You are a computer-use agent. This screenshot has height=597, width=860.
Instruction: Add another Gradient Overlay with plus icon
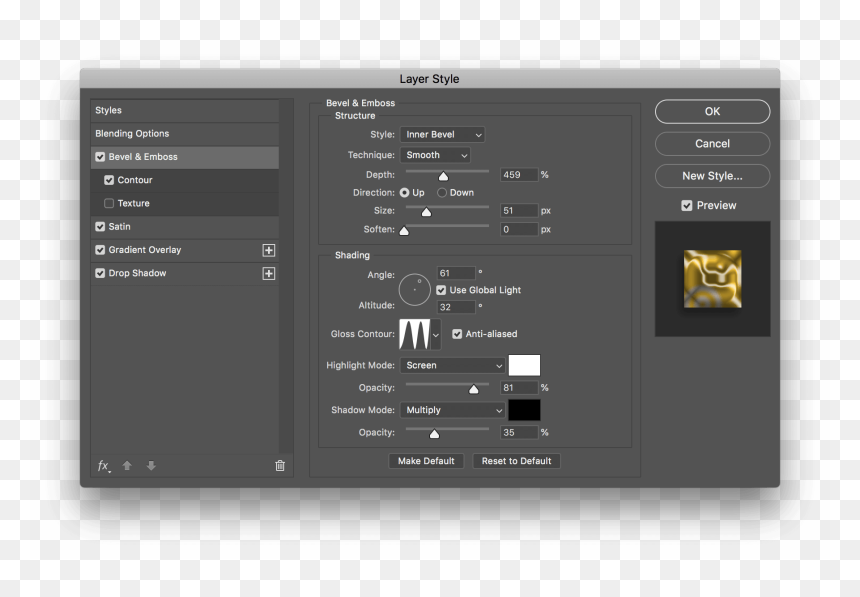coord(269,250)
